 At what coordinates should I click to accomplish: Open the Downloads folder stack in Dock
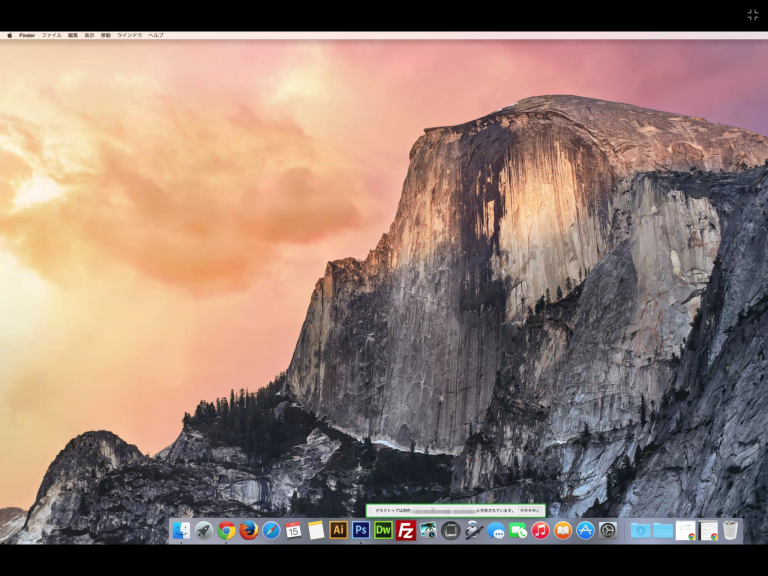640,530
